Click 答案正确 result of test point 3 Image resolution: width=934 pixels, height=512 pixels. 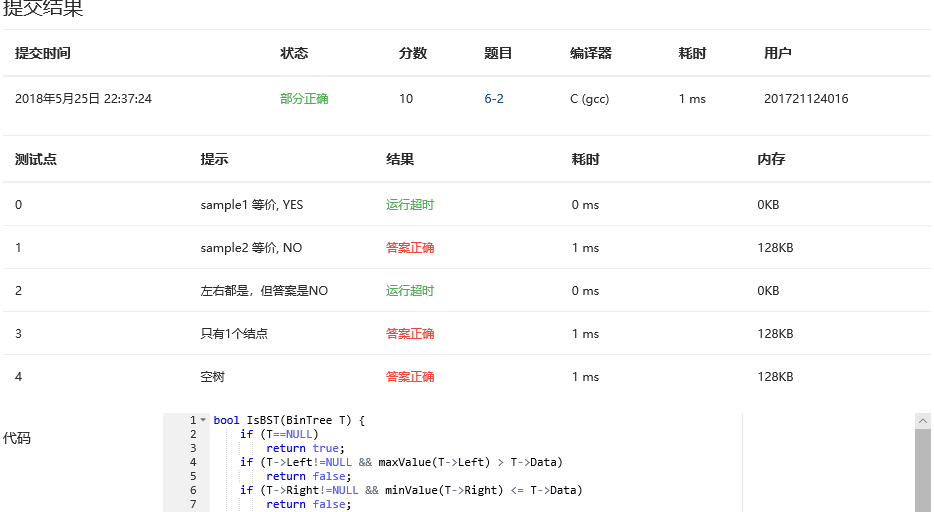point(410,333)
